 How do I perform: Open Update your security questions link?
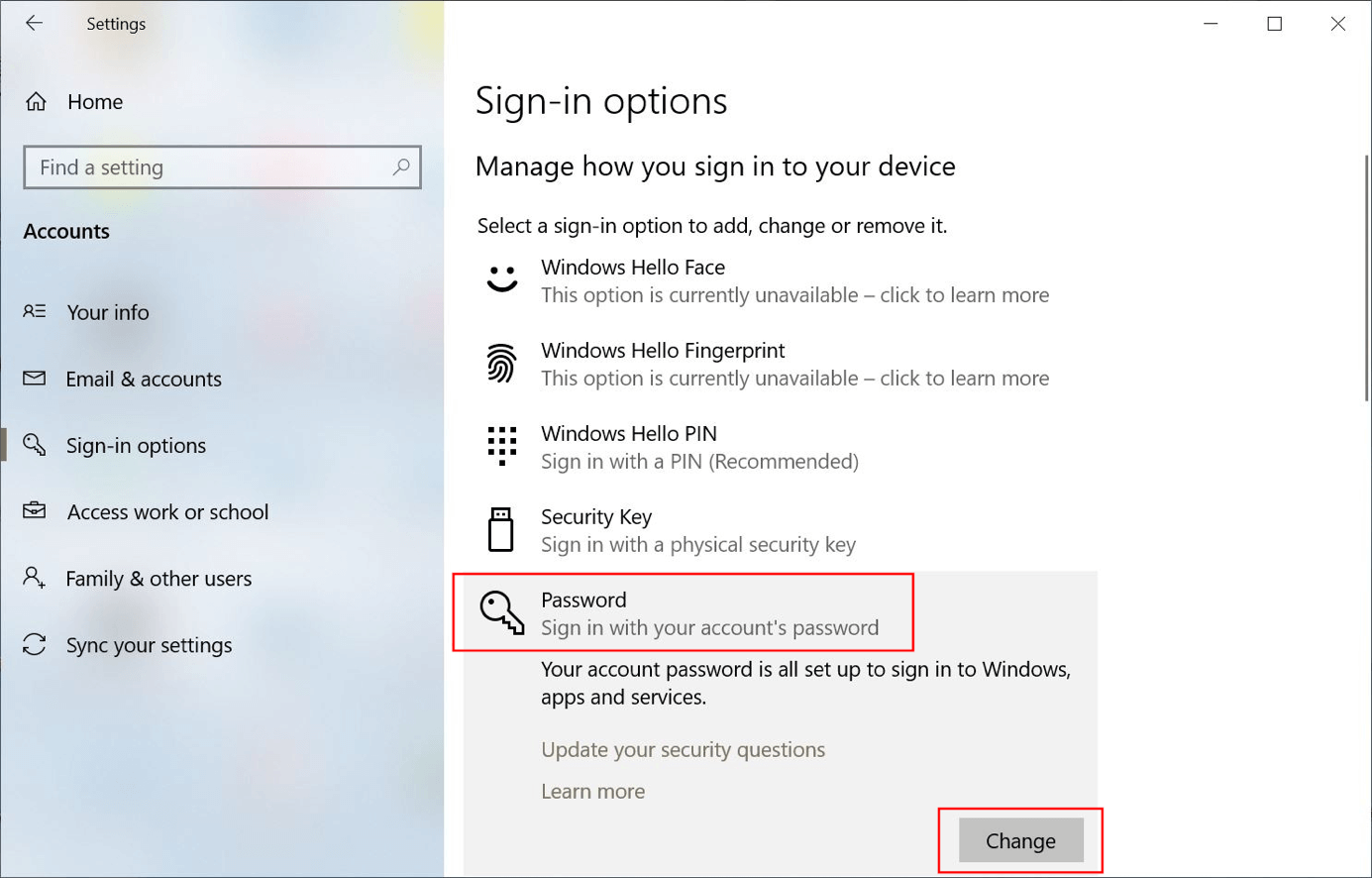pos(683,749)
